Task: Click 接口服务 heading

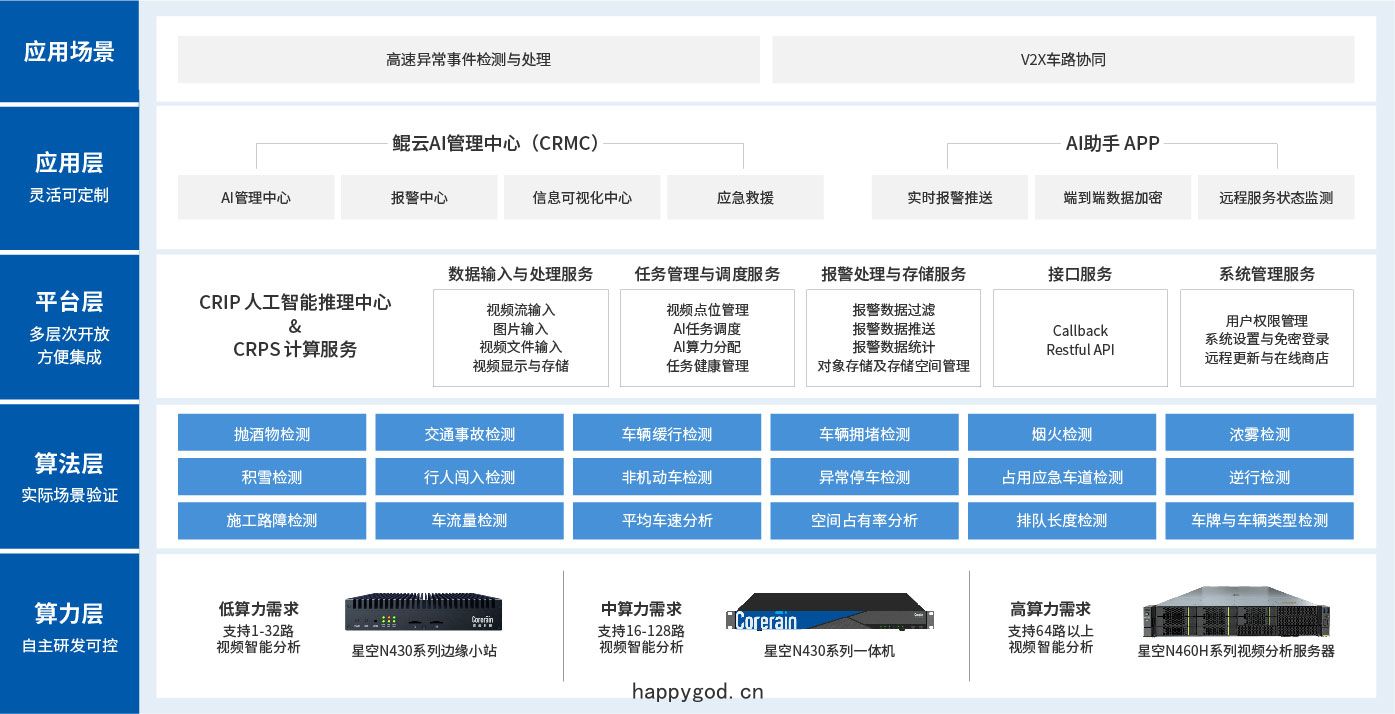Action: tap(1080, 274)
